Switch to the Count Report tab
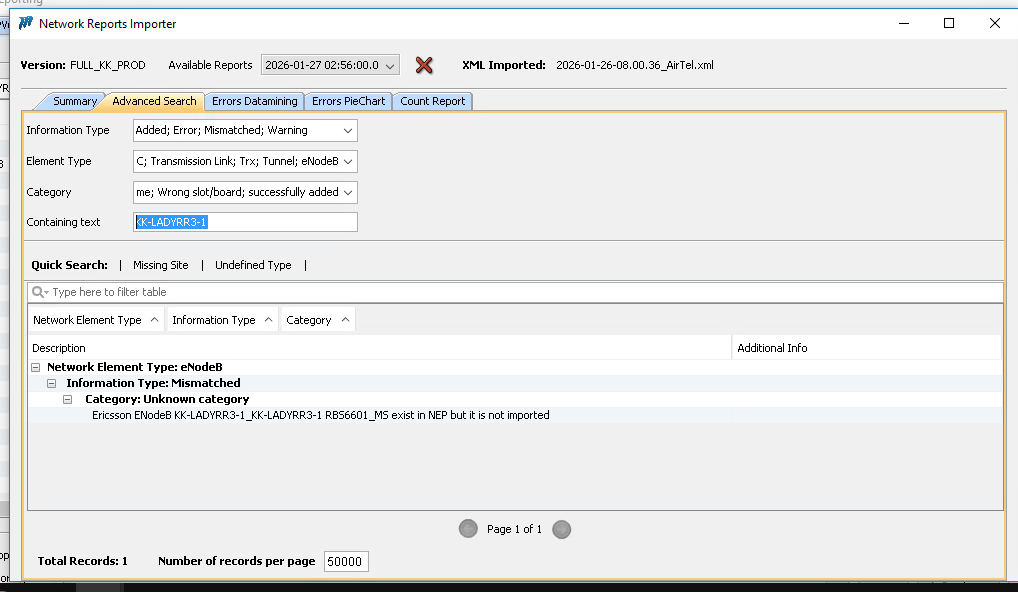Image resolution: width=1018 pixels, height=592 pixels. [432, 101]
